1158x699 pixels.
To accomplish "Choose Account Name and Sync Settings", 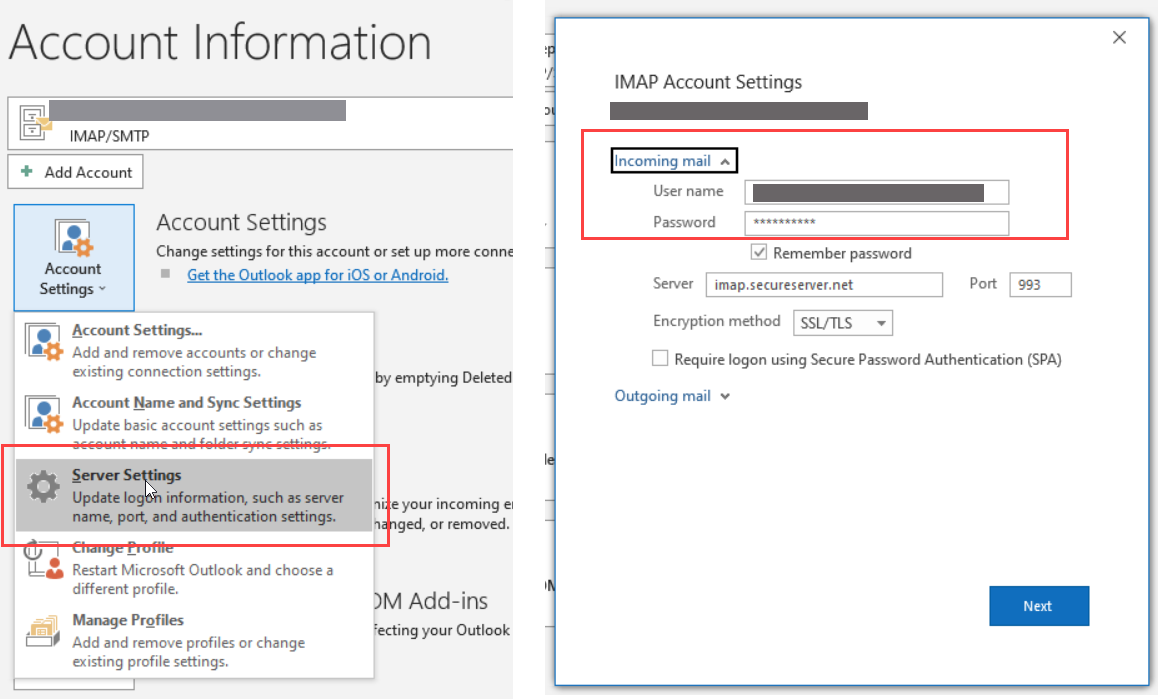I will coord(194,422).
